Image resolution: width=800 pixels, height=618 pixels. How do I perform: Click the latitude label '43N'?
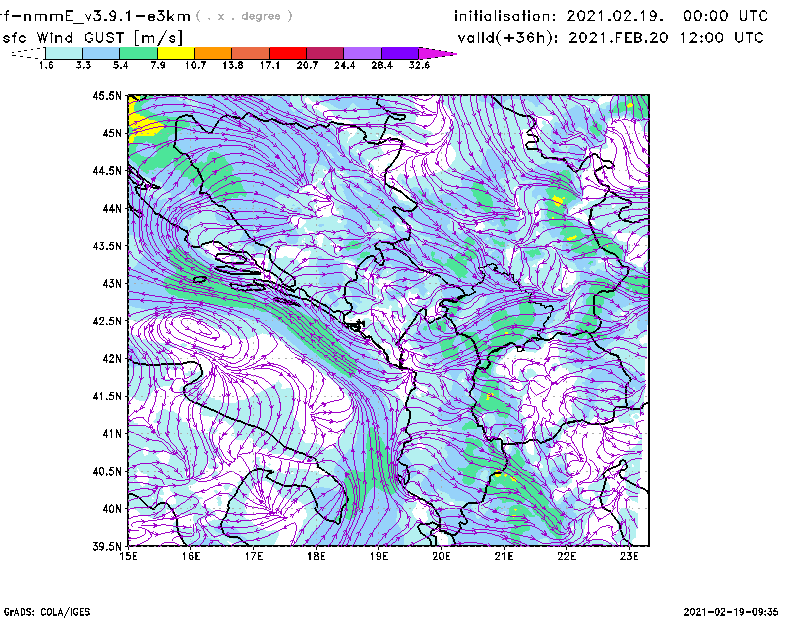pos(112,283)
